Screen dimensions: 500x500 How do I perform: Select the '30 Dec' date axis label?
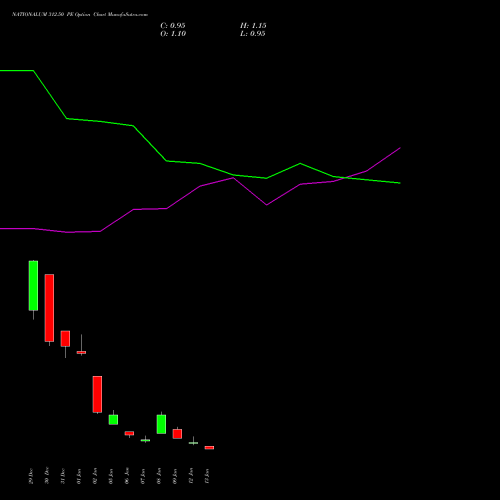(47, 475)
